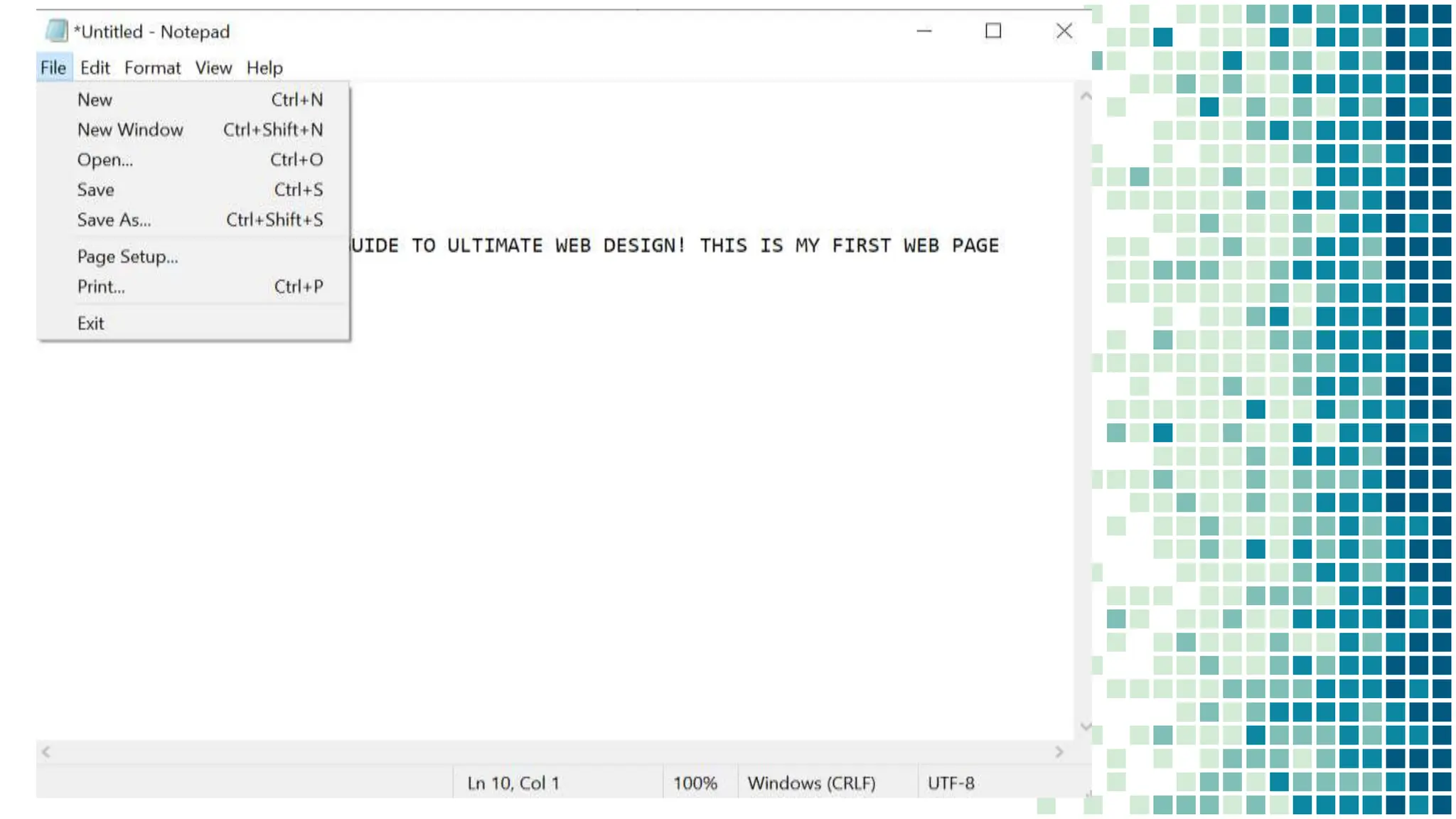1456x819 pixels.
Task: Select Save in the File menu
Action: click(95, 190)
